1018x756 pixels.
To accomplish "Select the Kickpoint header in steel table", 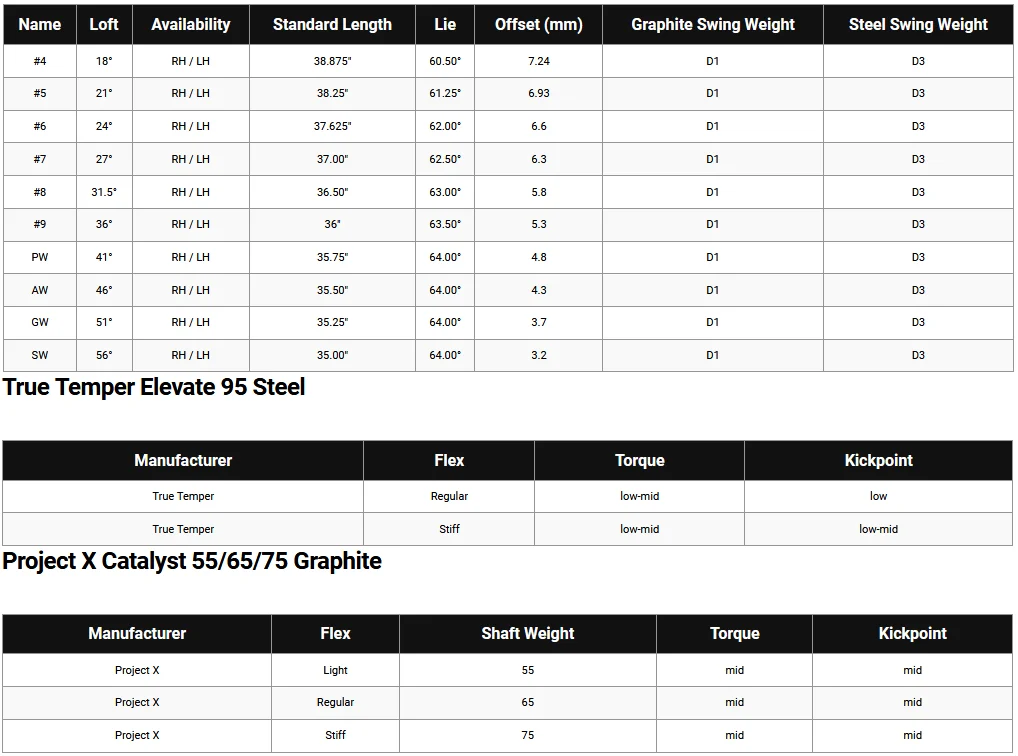I will click(x=878, y=460).
